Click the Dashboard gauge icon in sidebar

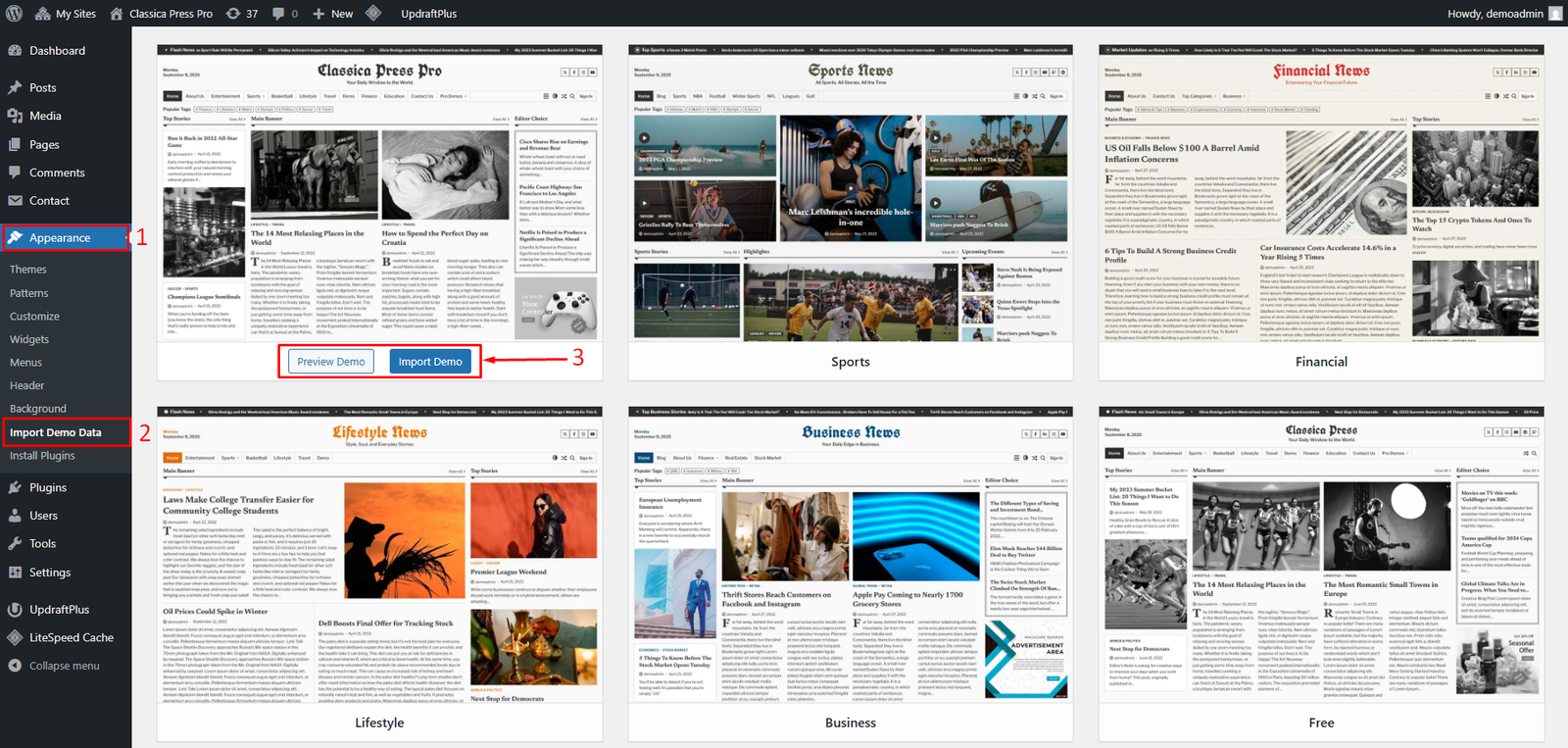[x=15, y=51]
